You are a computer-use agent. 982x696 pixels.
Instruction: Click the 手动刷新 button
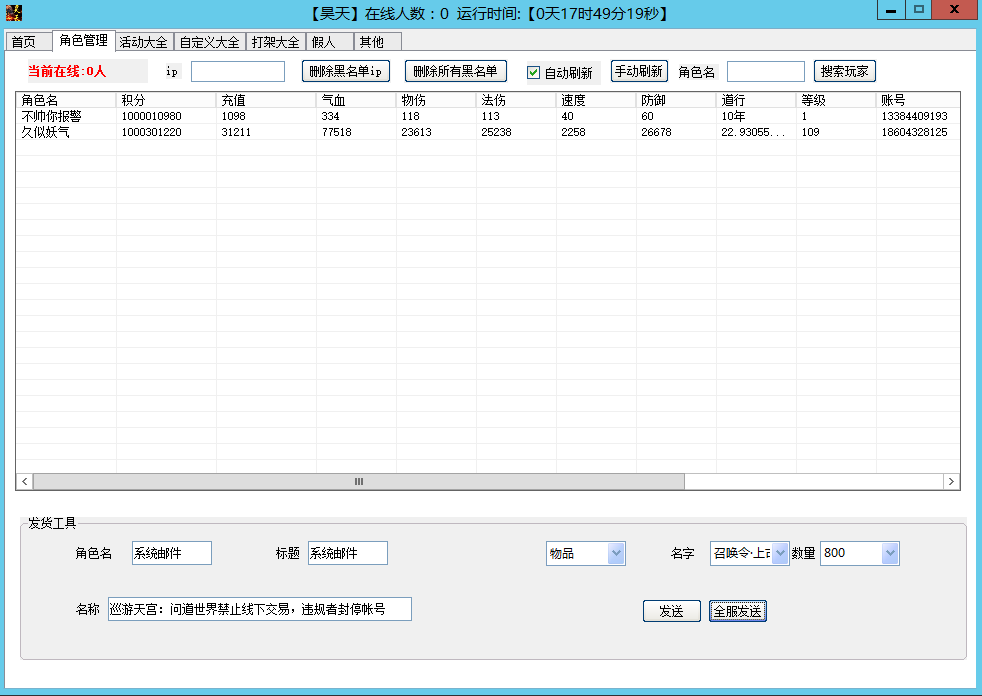[639, 72]
